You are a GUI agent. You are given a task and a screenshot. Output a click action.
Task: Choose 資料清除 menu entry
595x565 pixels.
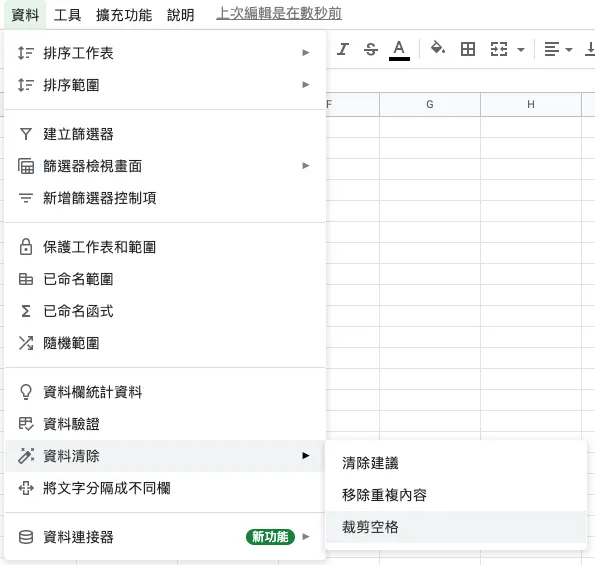[165, 456]
